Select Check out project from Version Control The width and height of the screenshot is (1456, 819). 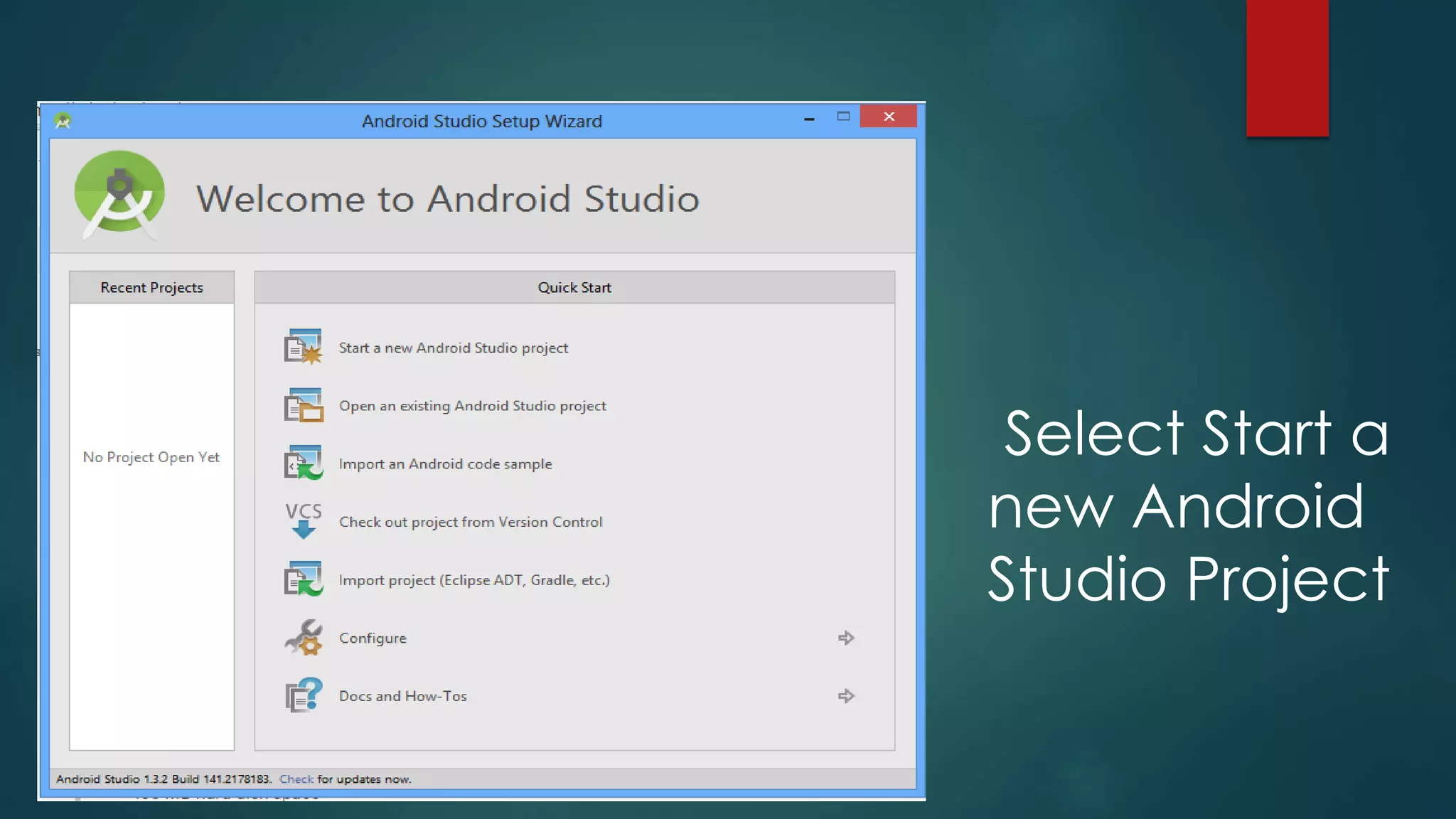click(471, 522)
